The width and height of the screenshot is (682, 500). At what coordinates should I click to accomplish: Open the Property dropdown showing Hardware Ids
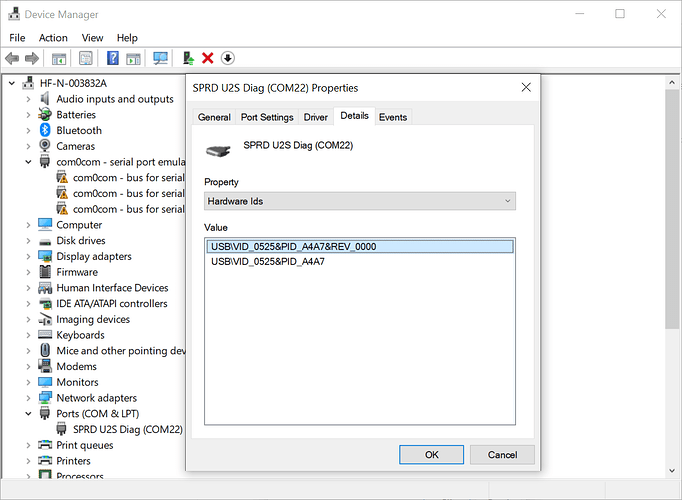coord(360,201)
